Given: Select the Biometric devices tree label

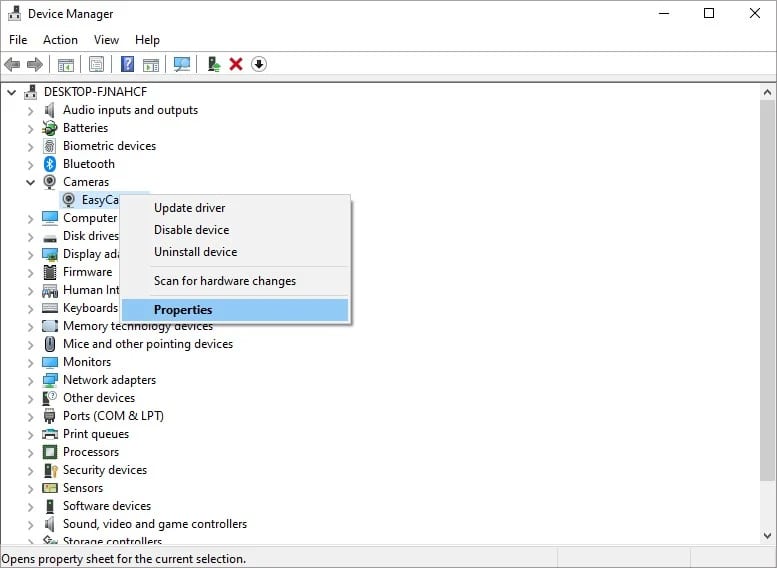Looking at the screenshot, I should [x=110, y=146].
